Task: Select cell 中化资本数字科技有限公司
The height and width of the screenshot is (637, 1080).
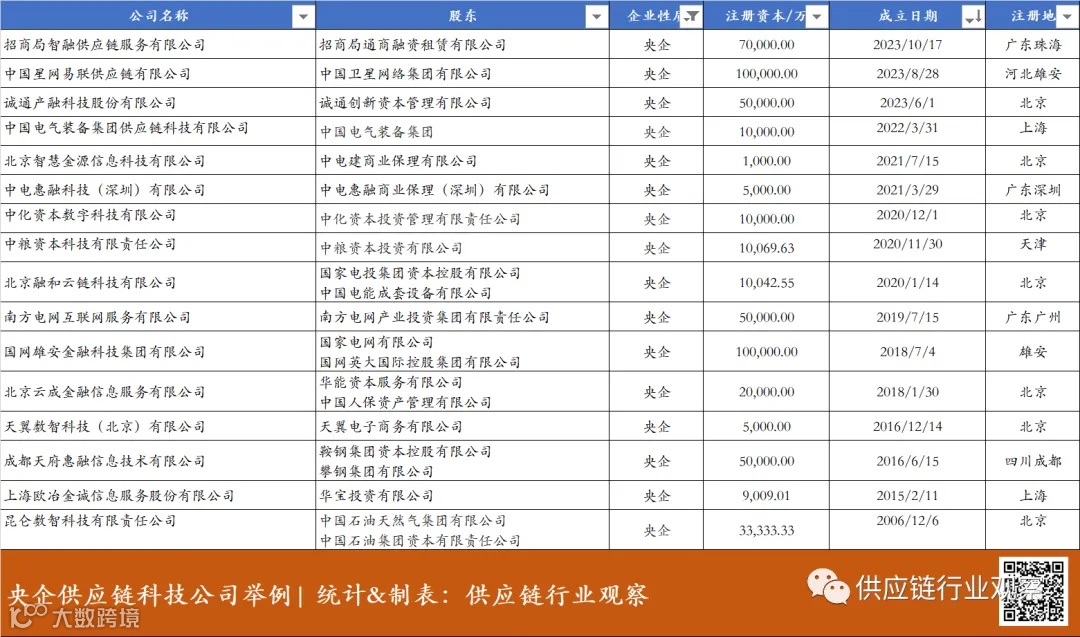Action: pos(158,218)
